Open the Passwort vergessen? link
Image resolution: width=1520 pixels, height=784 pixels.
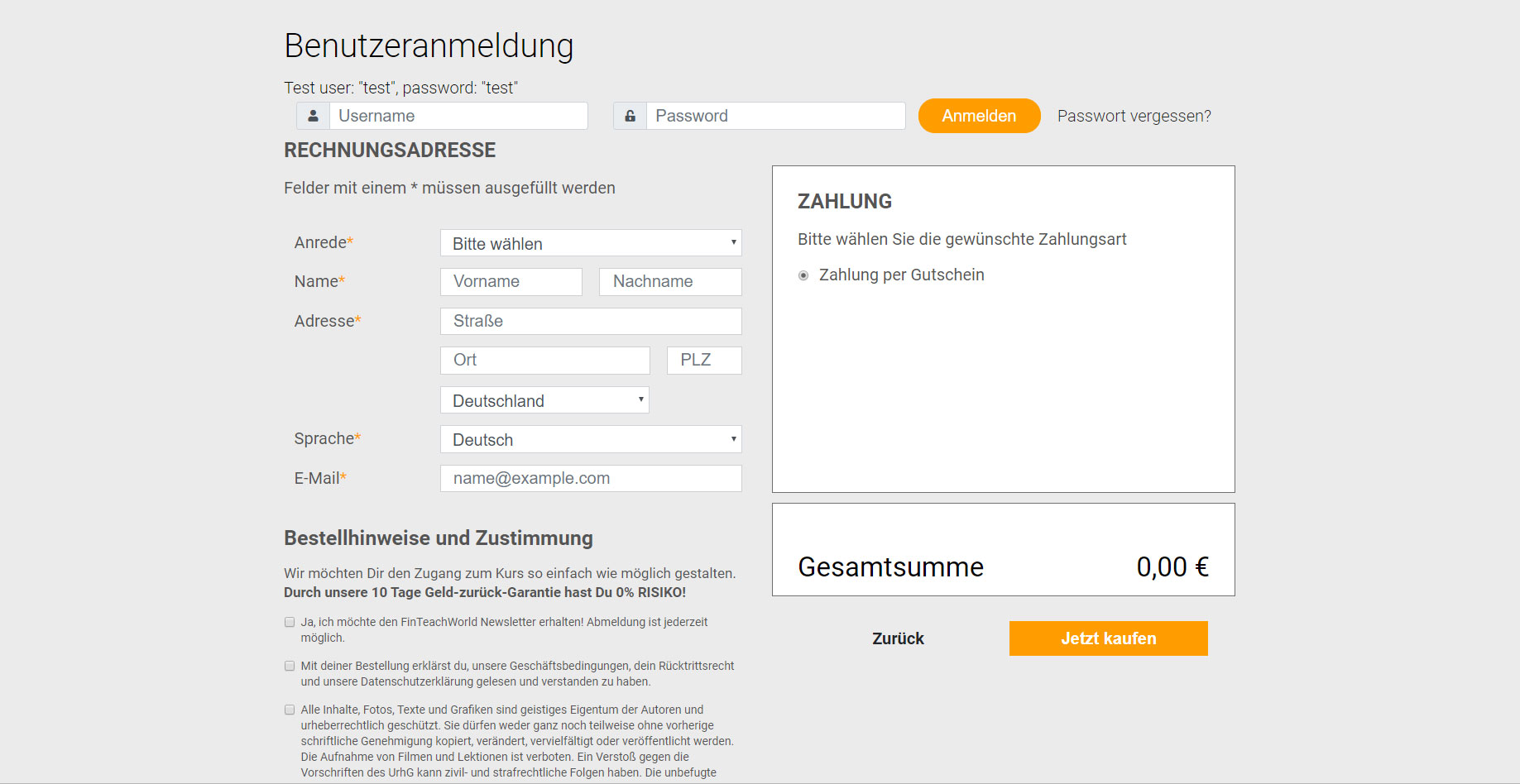(x=1134, y=116)
